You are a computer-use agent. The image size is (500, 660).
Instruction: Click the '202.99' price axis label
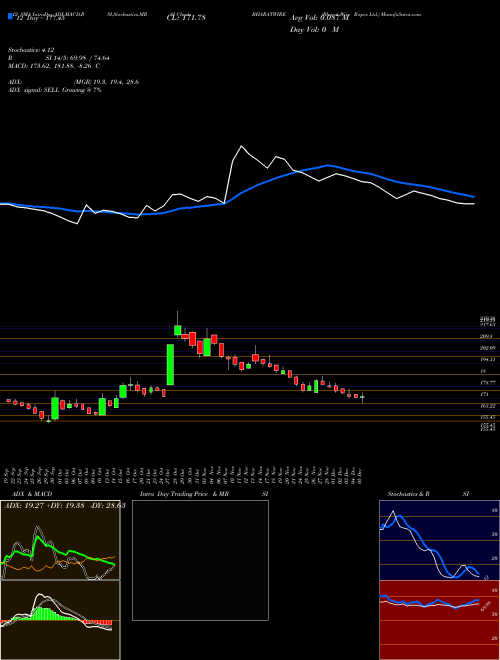487,348
